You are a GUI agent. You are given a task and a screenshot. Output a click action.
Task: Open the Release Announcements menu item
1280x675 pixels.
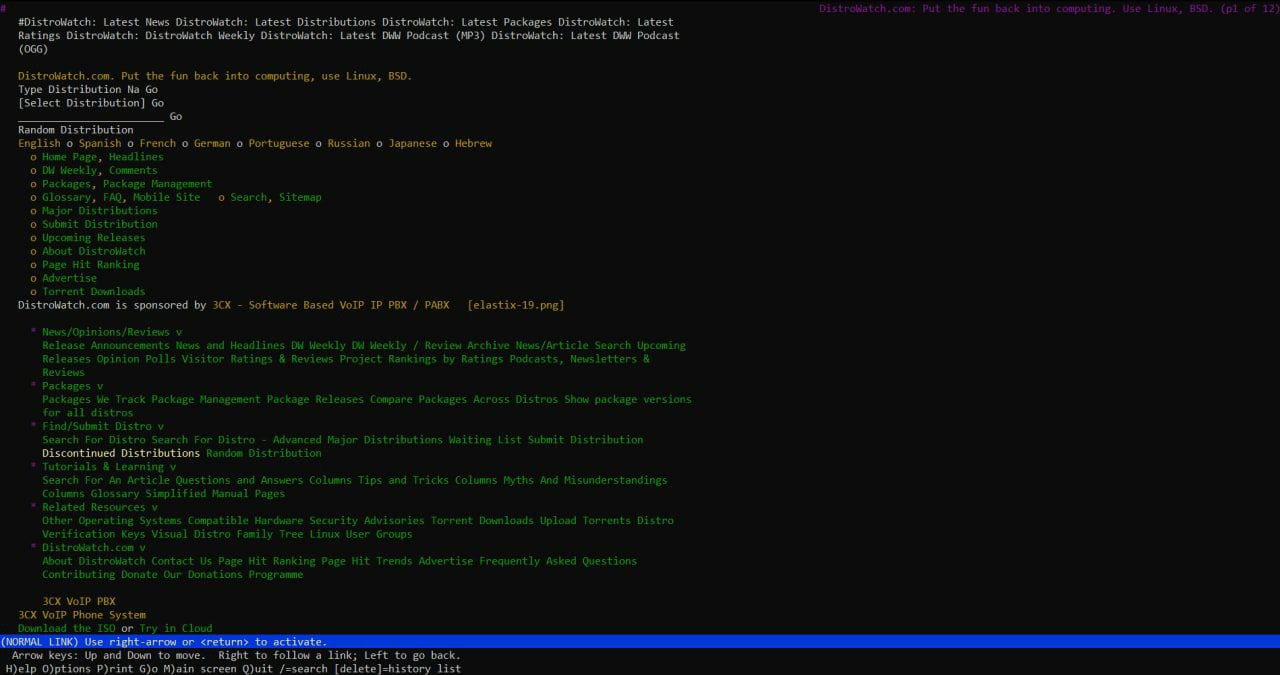106,346
